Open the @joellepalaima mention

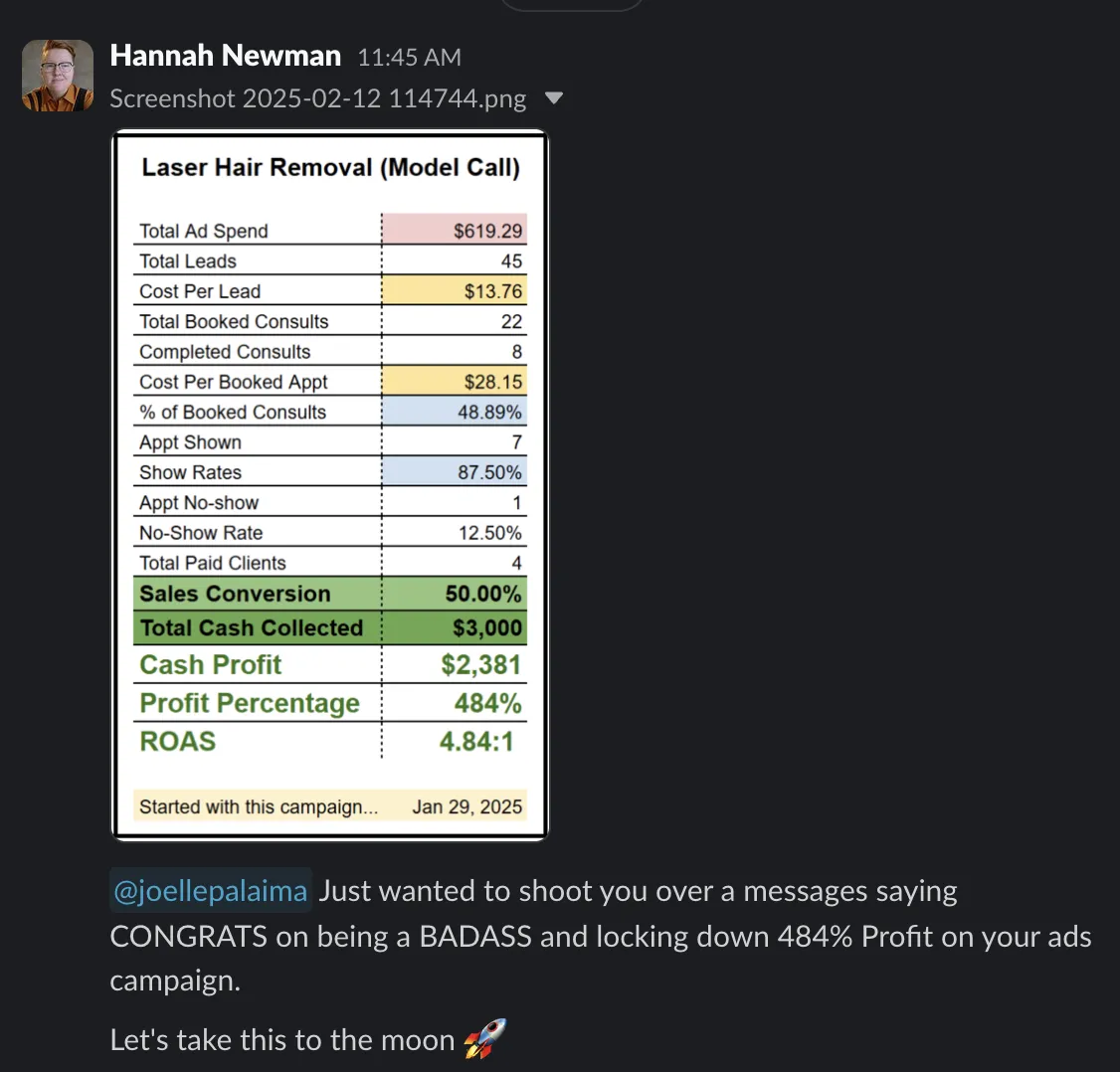coord(210,891)
